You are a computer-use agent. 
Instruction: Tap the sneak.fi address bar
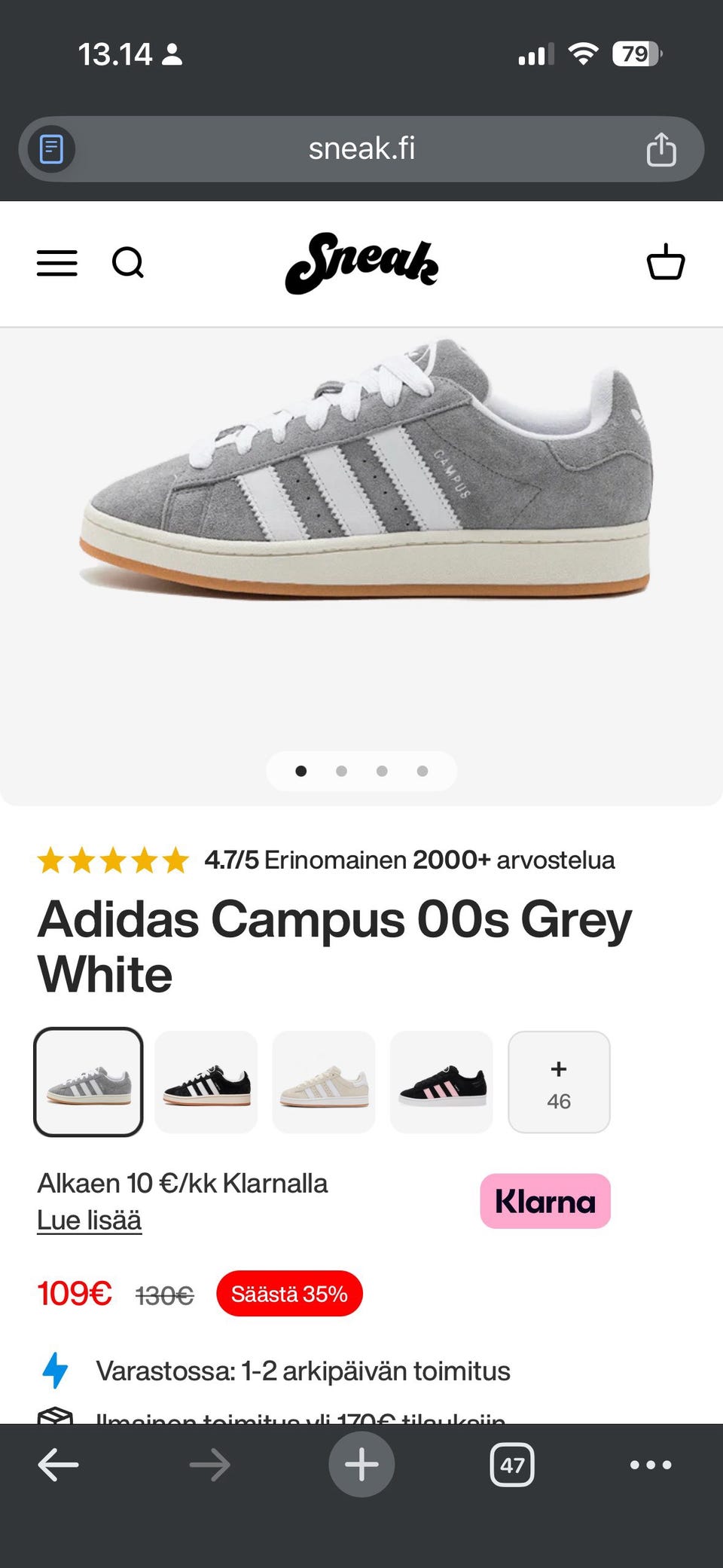click(x=361, y=149)
